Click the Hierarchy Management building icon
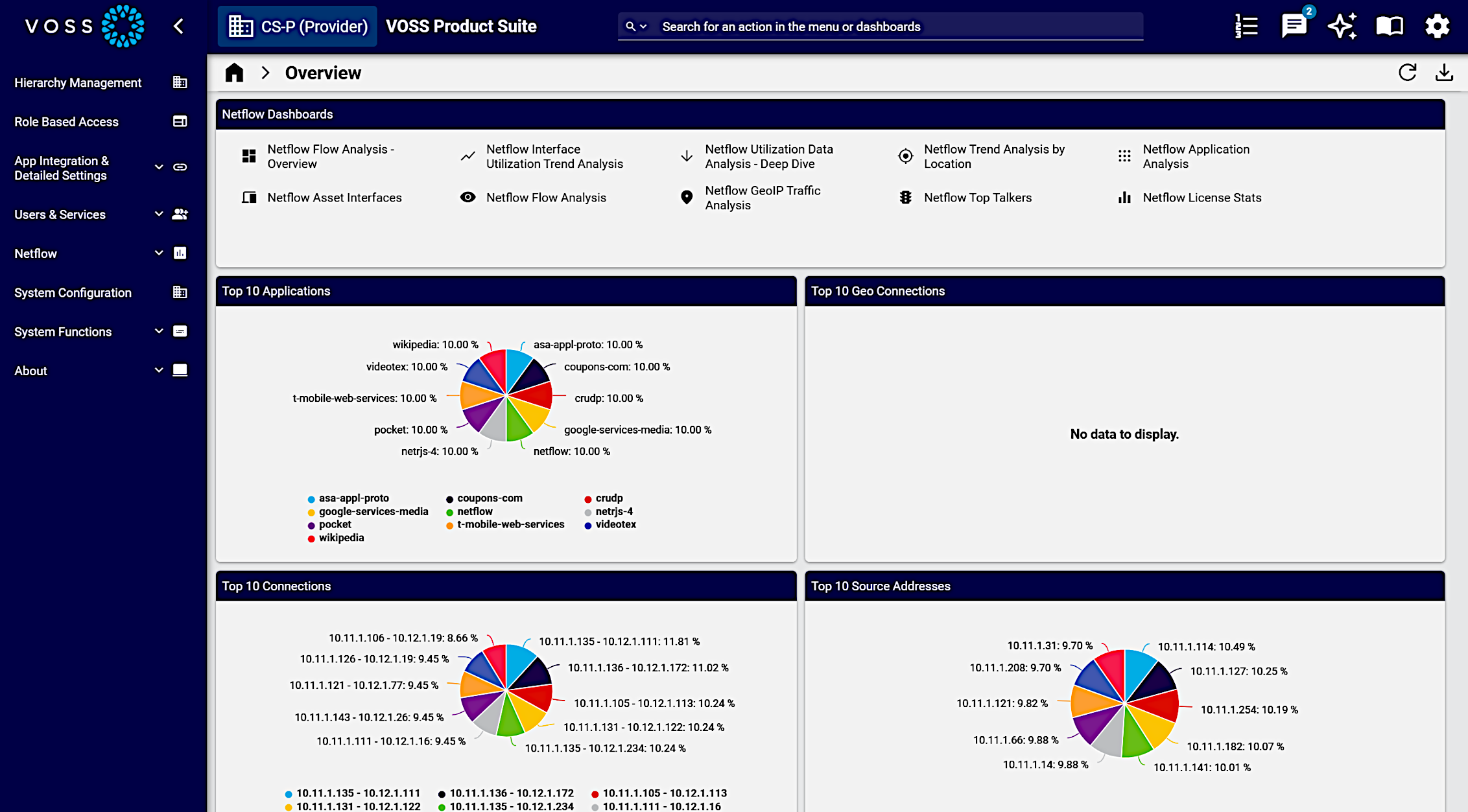Viewport: 1468px width, 812px height. pyautogui.click(x=180, y=82)
